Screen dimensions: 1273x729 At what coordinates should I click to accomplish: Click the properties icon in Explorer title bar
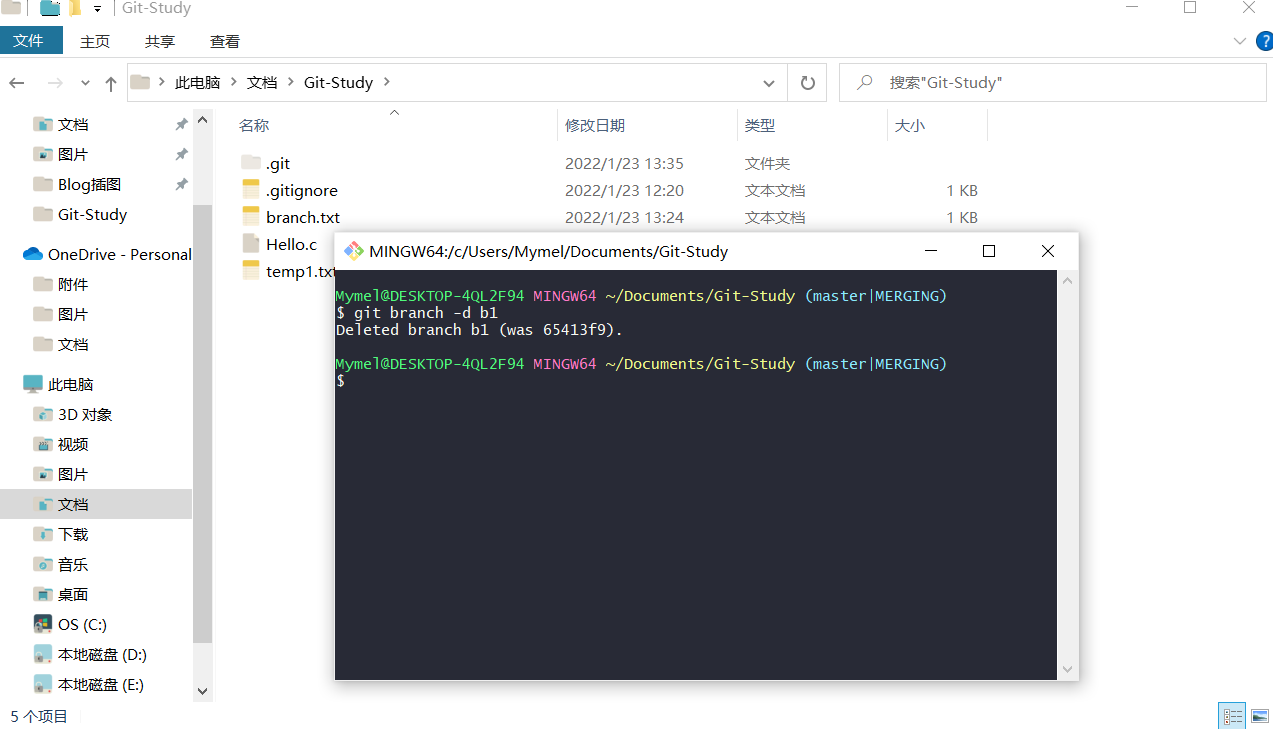pos(49,8)
